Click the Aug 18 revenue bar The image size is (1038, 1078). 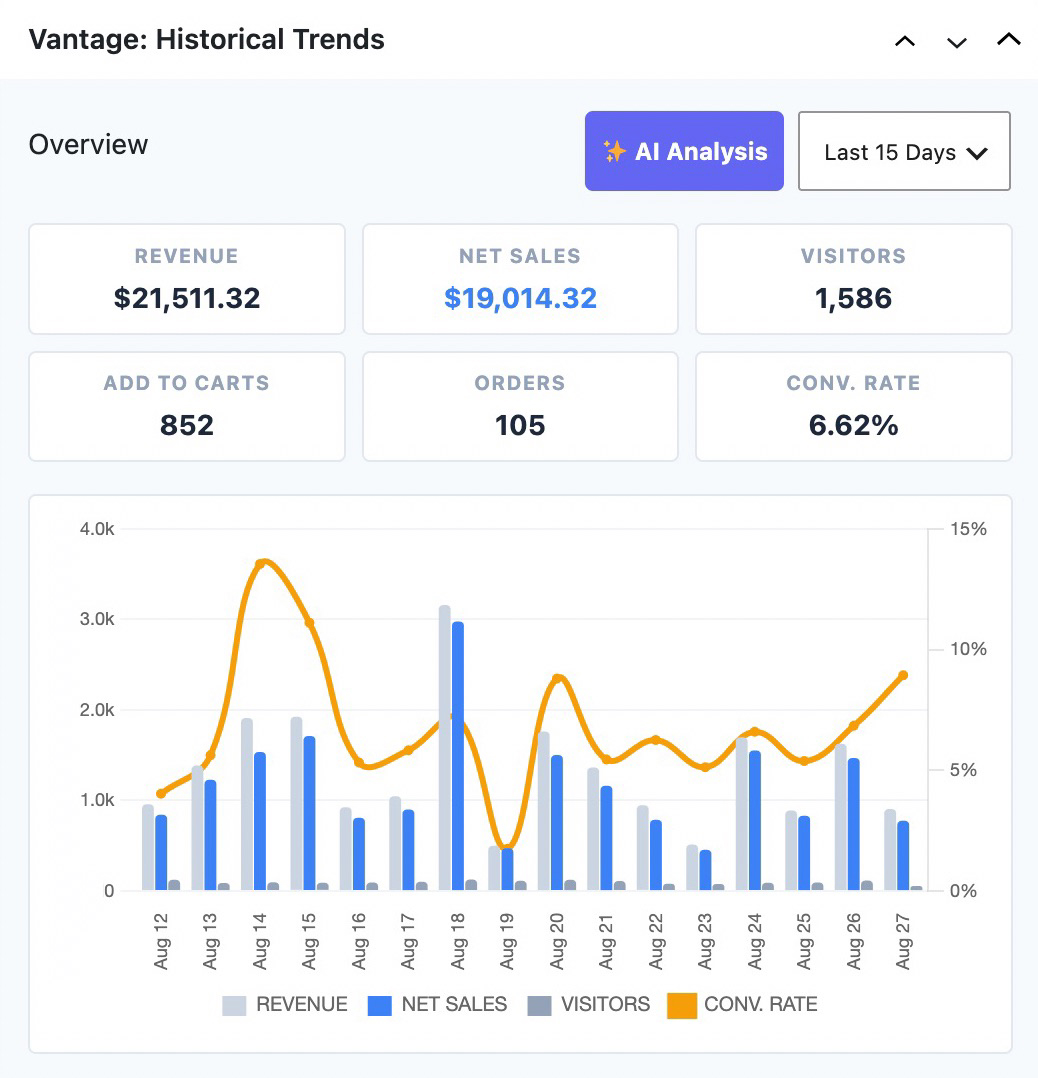[445, 748]
